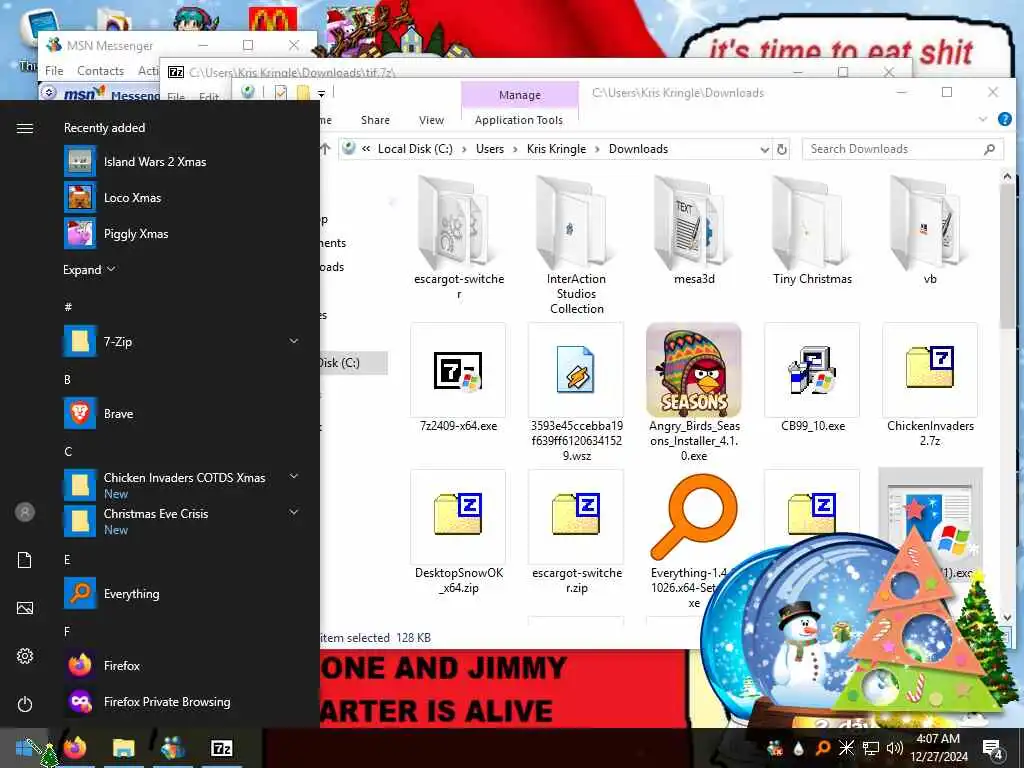1024x768 pixels.
Task: Click Everything search icon in system tray
Action: (823, 748)
